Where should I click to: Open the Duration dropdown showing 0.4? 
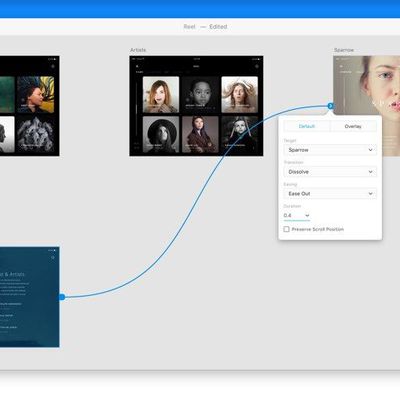click(297, 216)
